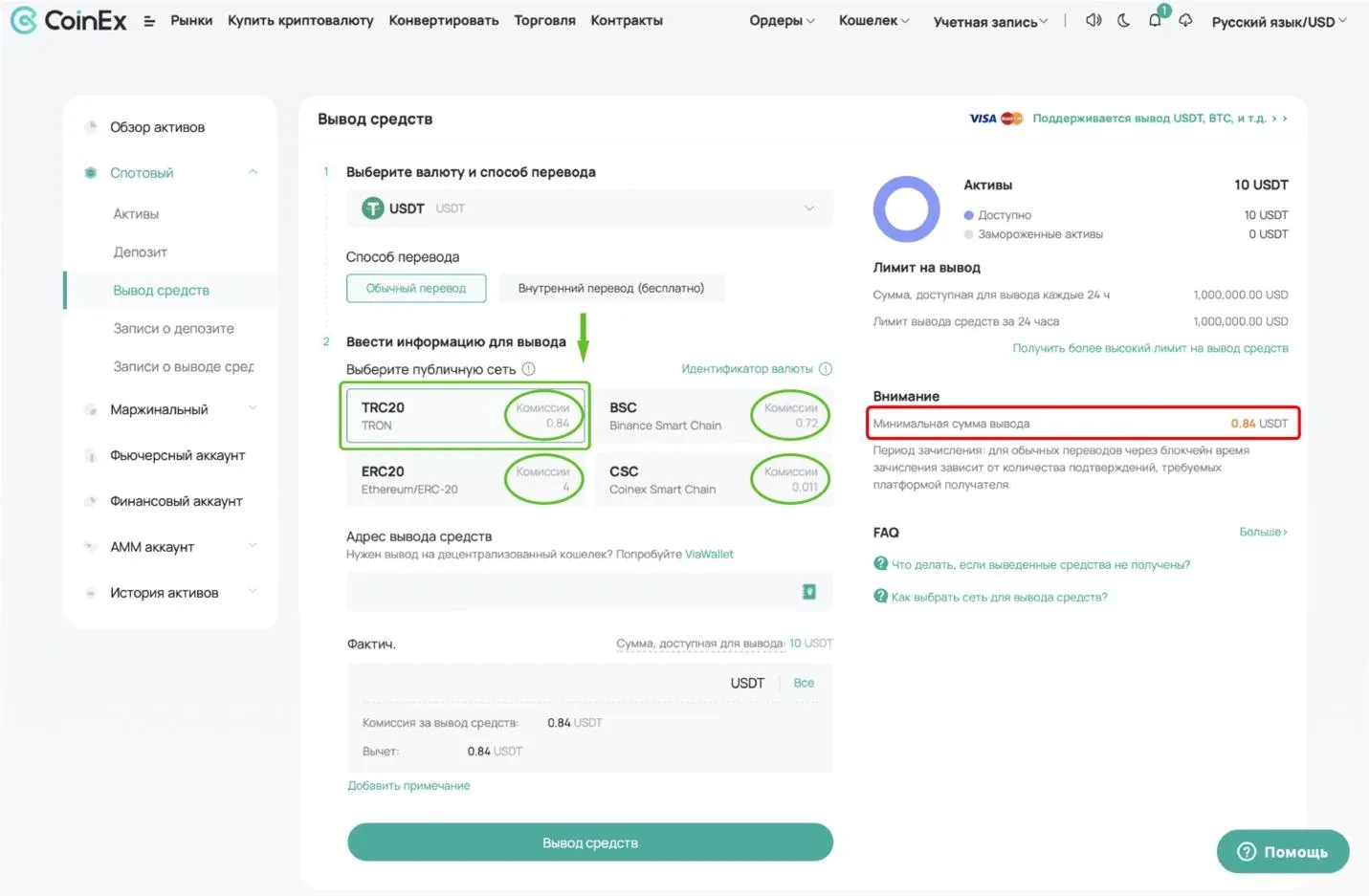Go to Депозит in sidebar
Screen dimensions: 1369x896
point(140,252)
